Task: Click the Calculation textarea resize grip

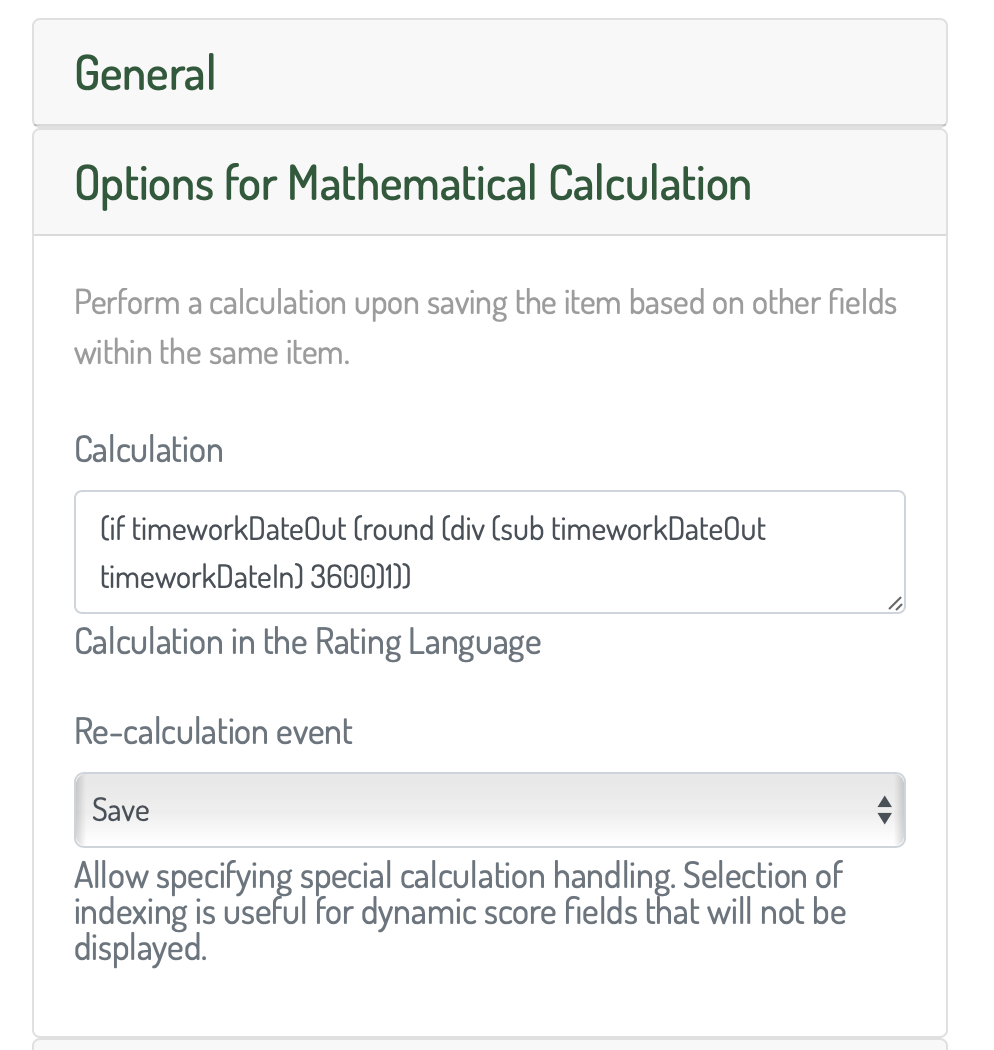Action: point(896,603)
